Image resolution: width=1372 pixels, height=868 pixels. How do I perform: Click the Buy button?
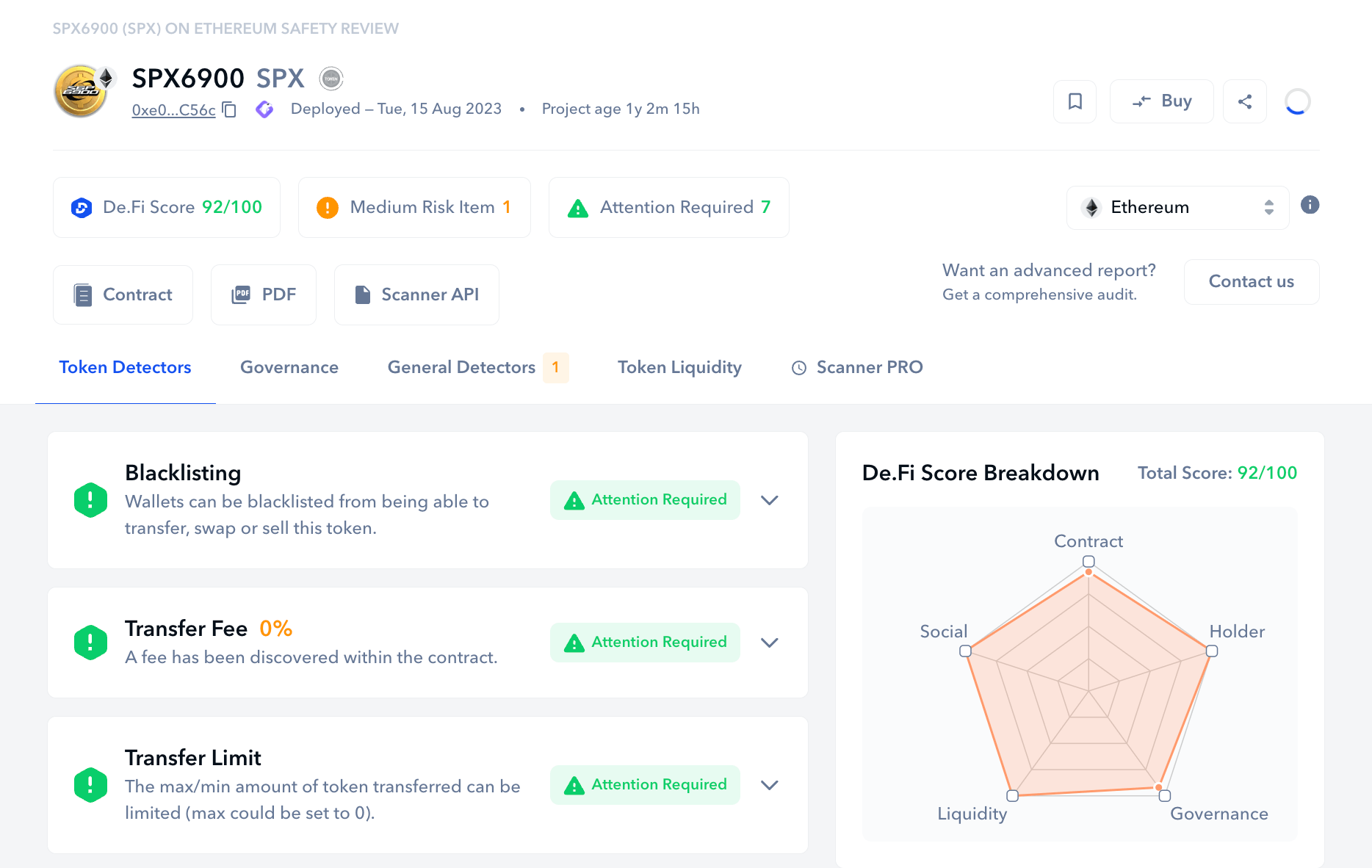[x=1162, y=101]
